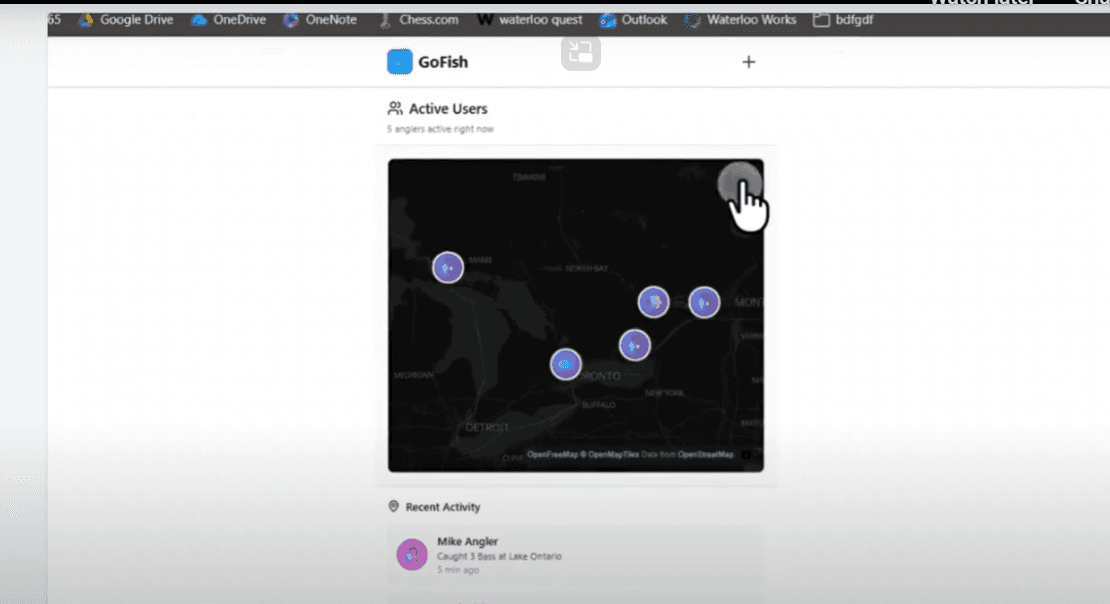The image size is (1110, 604).
Task: Click the angler marker northeast of Toronto
Action: point(634,345)
